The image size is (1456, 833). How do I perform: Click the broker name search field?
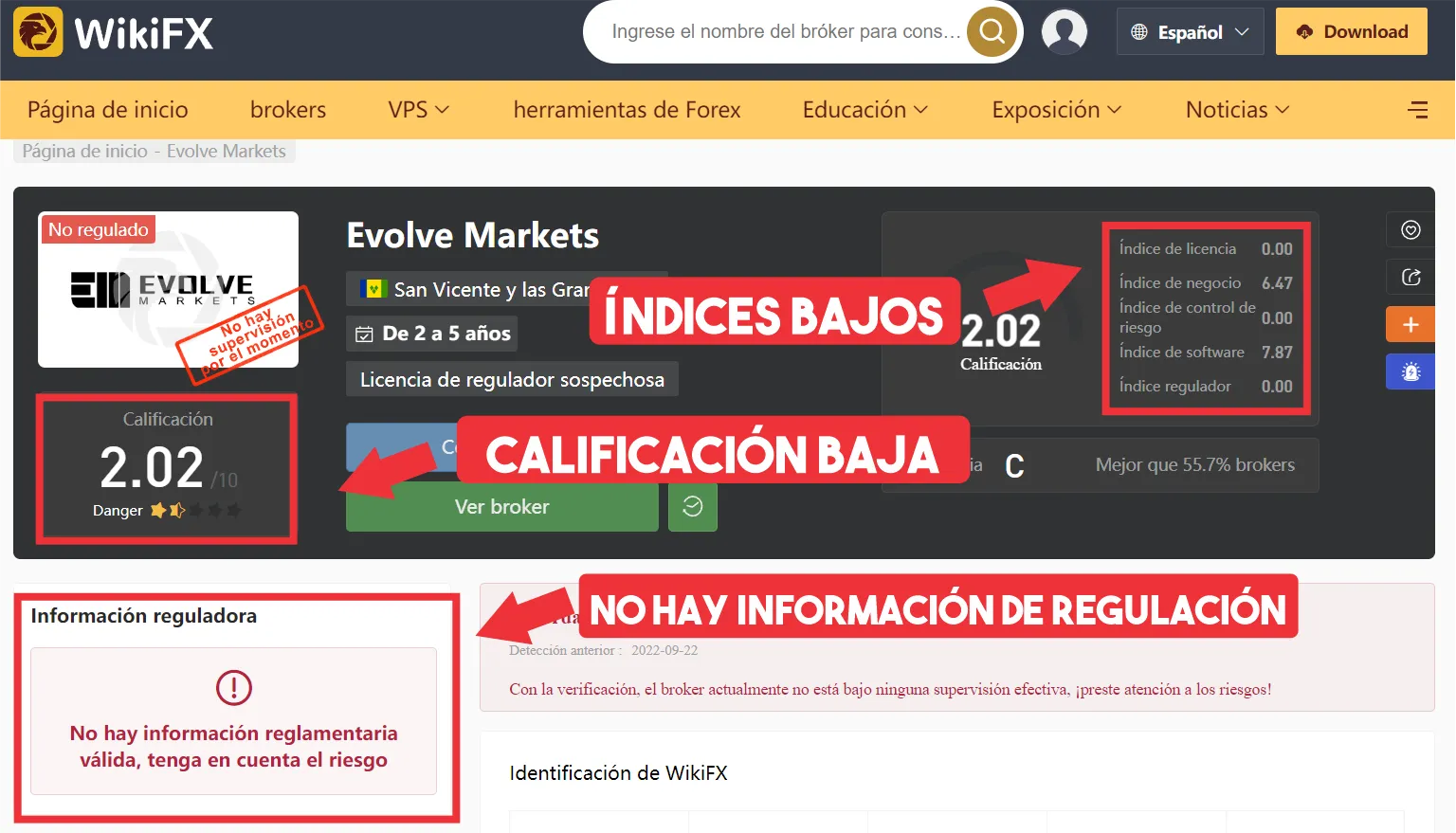point(785,31)
